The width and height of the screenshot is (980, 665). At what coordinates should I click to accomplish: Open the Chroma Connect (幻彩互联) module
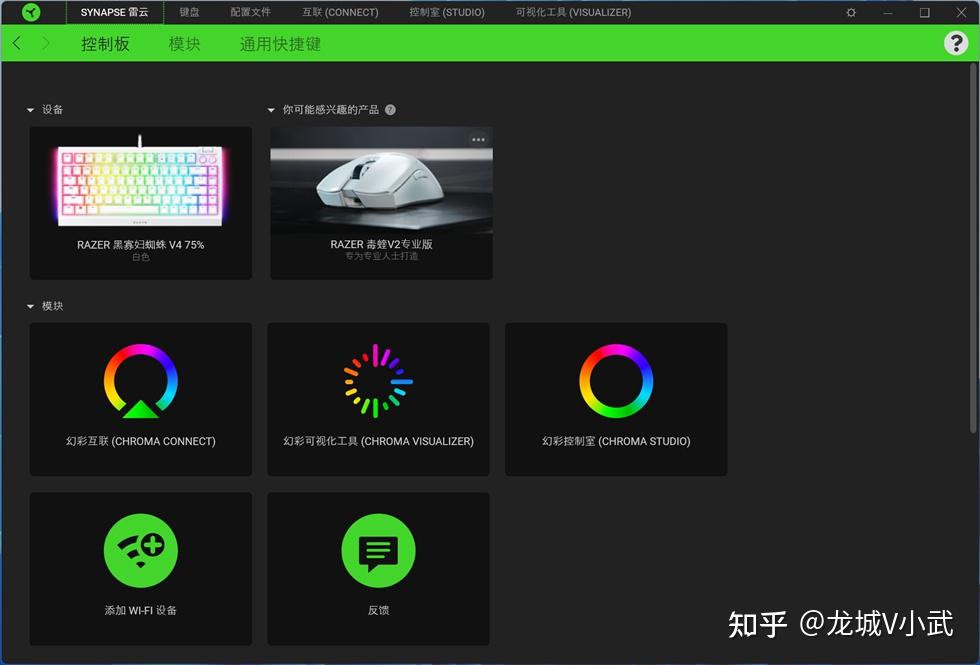(x=140, y=398)
